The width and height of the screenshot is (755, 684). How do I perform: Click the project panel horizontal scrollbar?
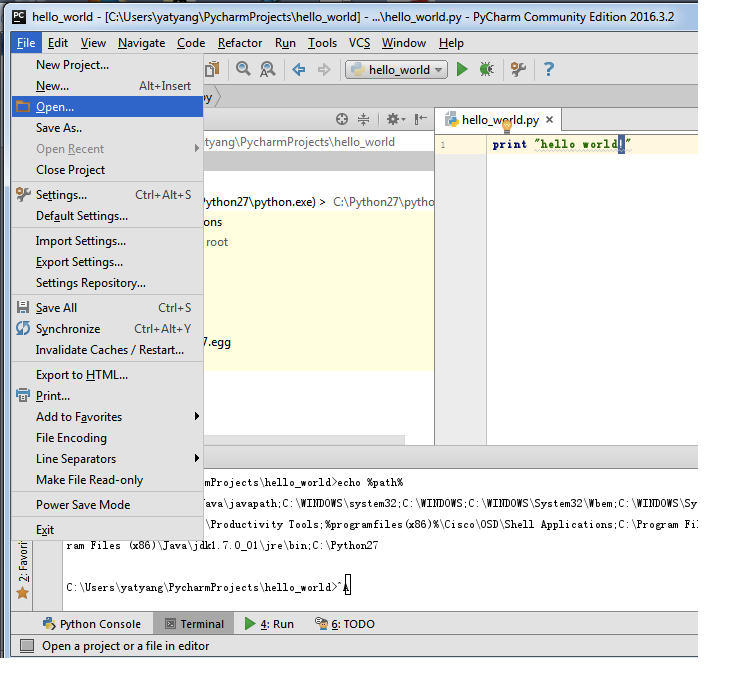tap(304, 440)
